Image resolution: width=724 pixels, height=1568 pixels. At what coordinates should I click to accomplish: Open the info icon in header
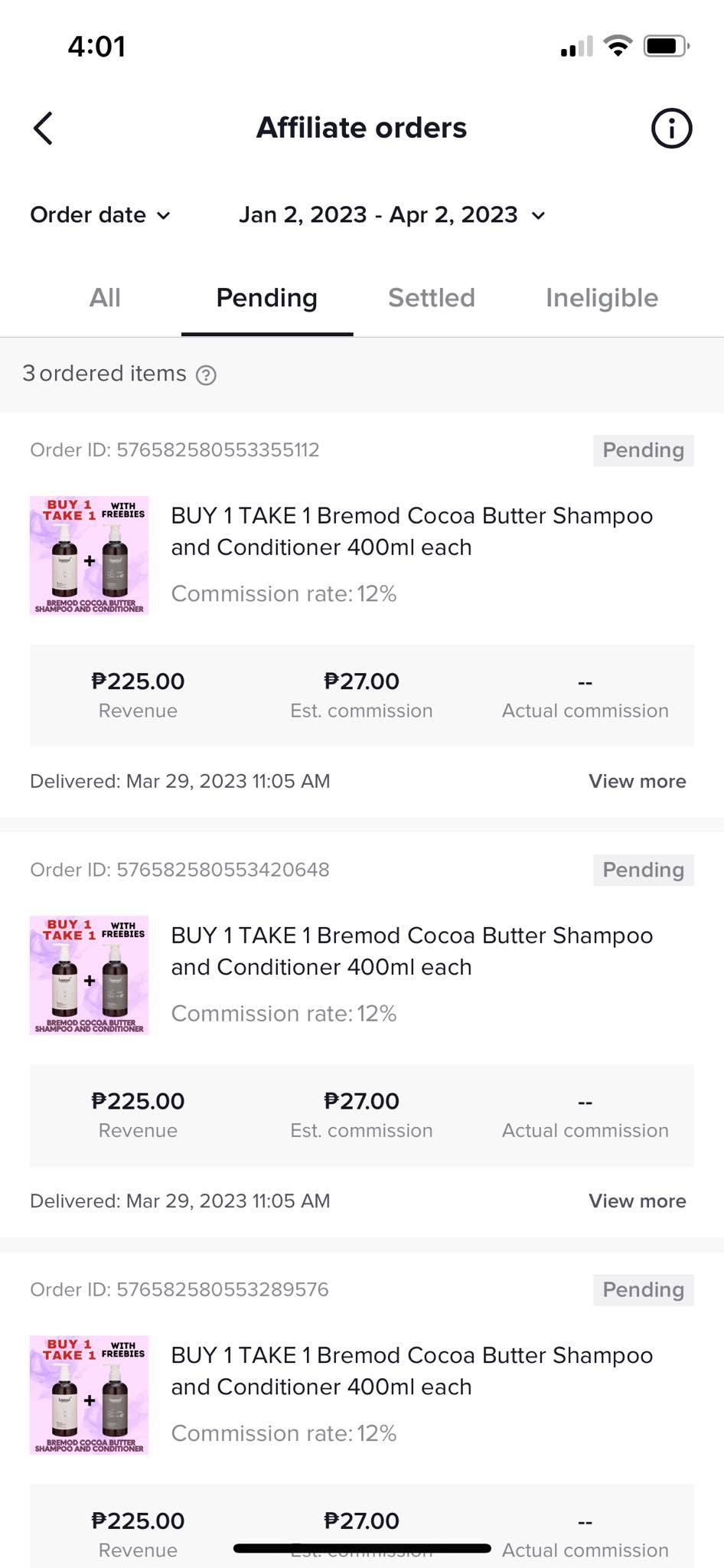tap(671, 128)
